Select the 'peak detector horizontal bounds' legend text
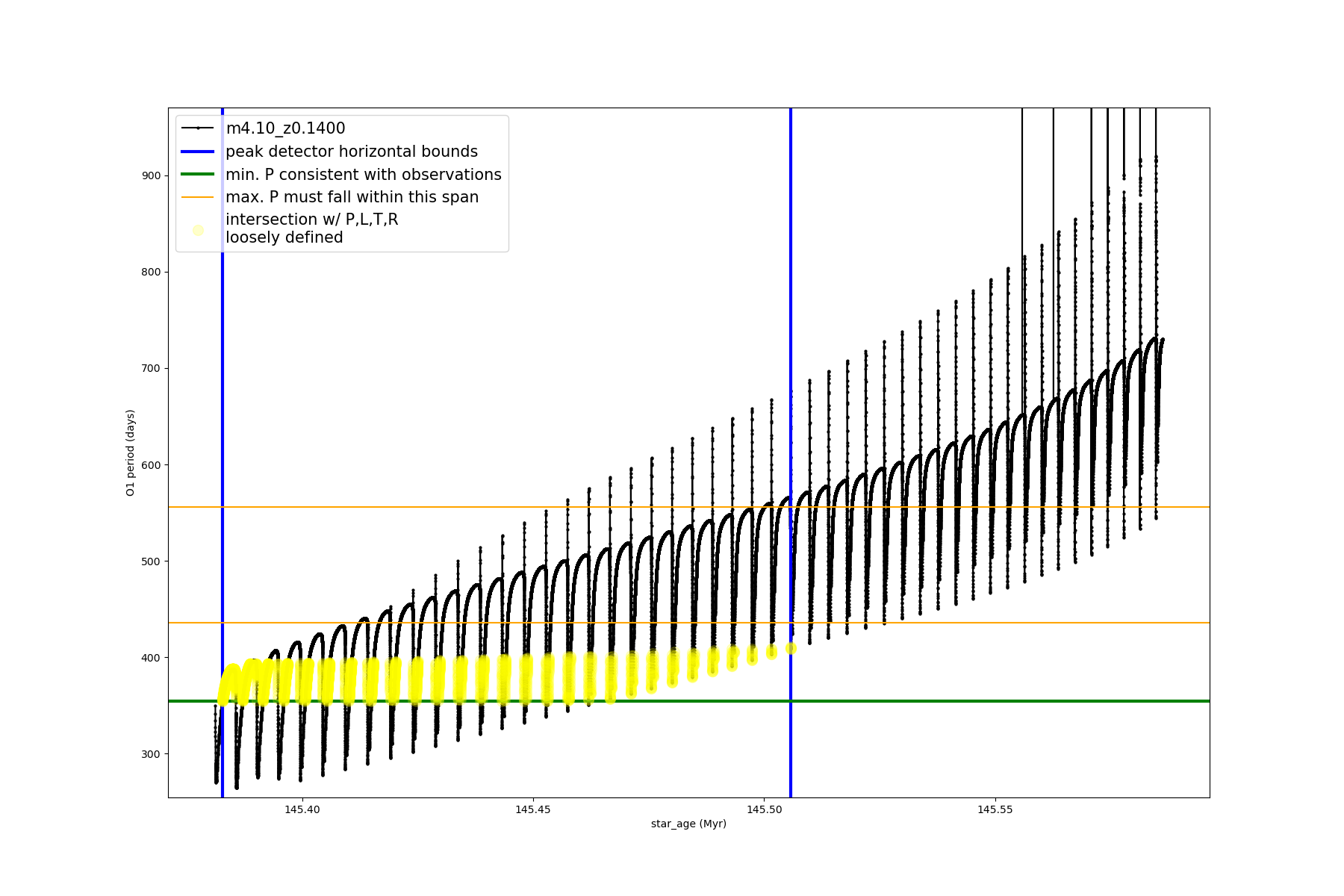Screen dimensions: 1344x896 [x=351, y=152]
